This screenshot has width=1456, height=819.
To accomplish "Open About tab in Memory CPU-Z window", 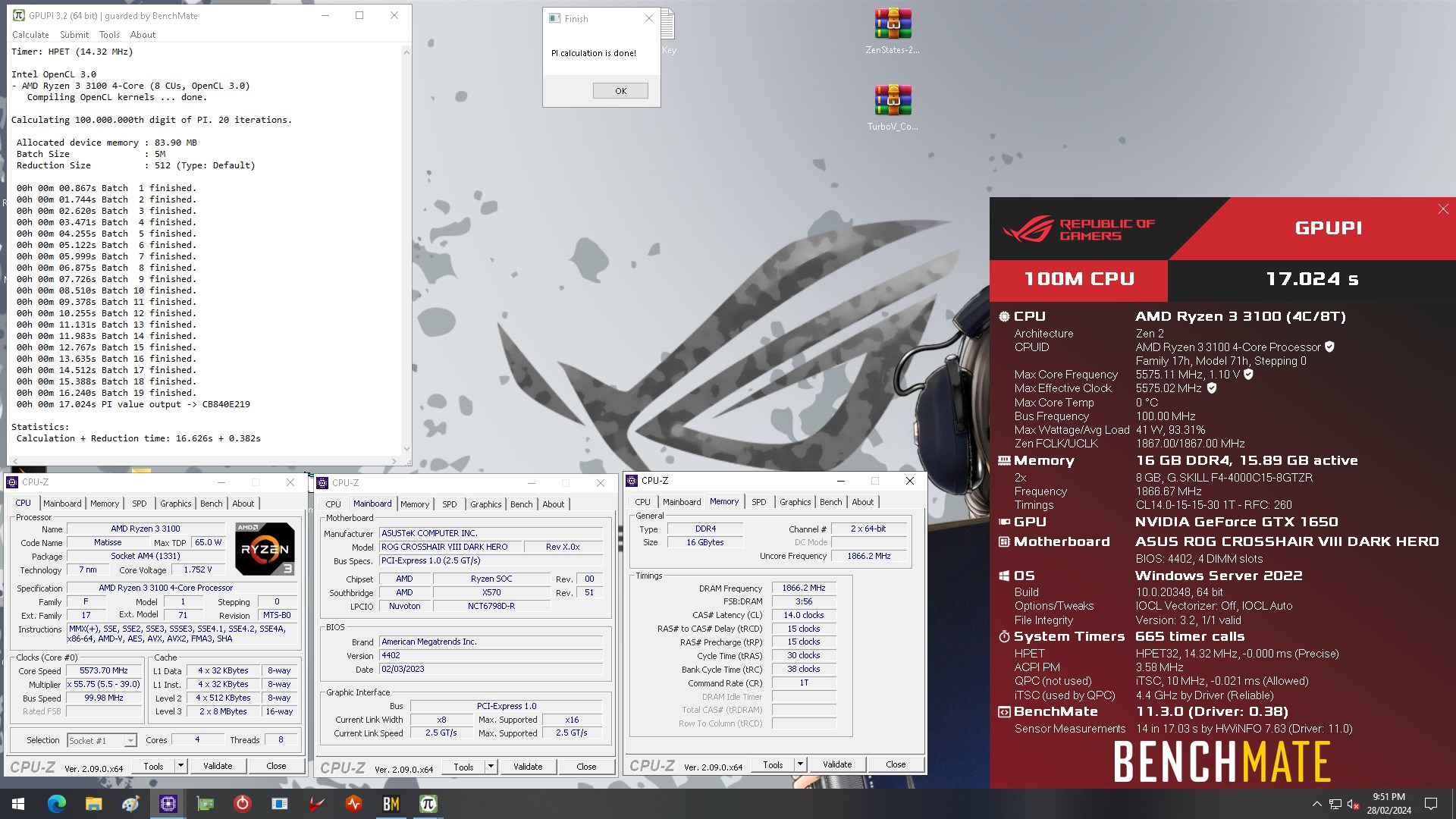I will (x=863, y=502).
